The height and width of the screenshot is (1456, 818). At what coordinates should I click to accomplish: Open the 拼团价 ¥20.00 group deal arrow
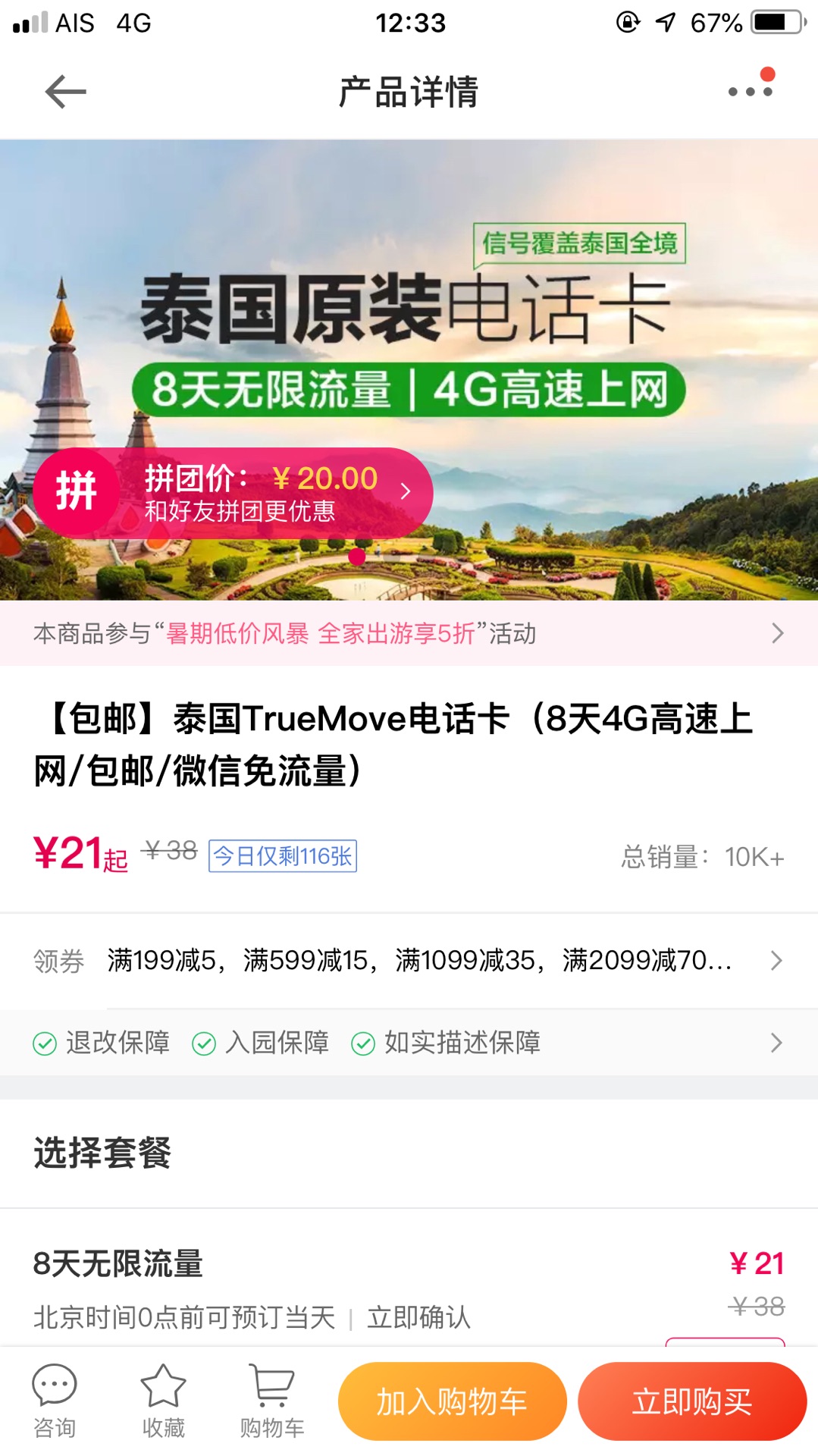(406, 491)
